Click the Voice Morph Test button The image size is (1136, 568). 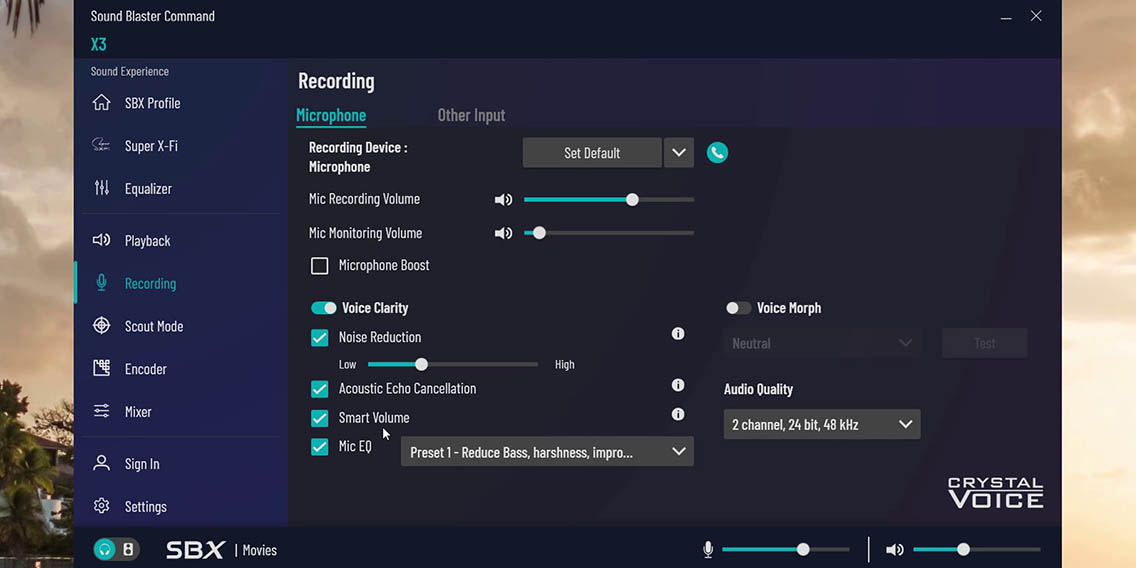(985, 343)
